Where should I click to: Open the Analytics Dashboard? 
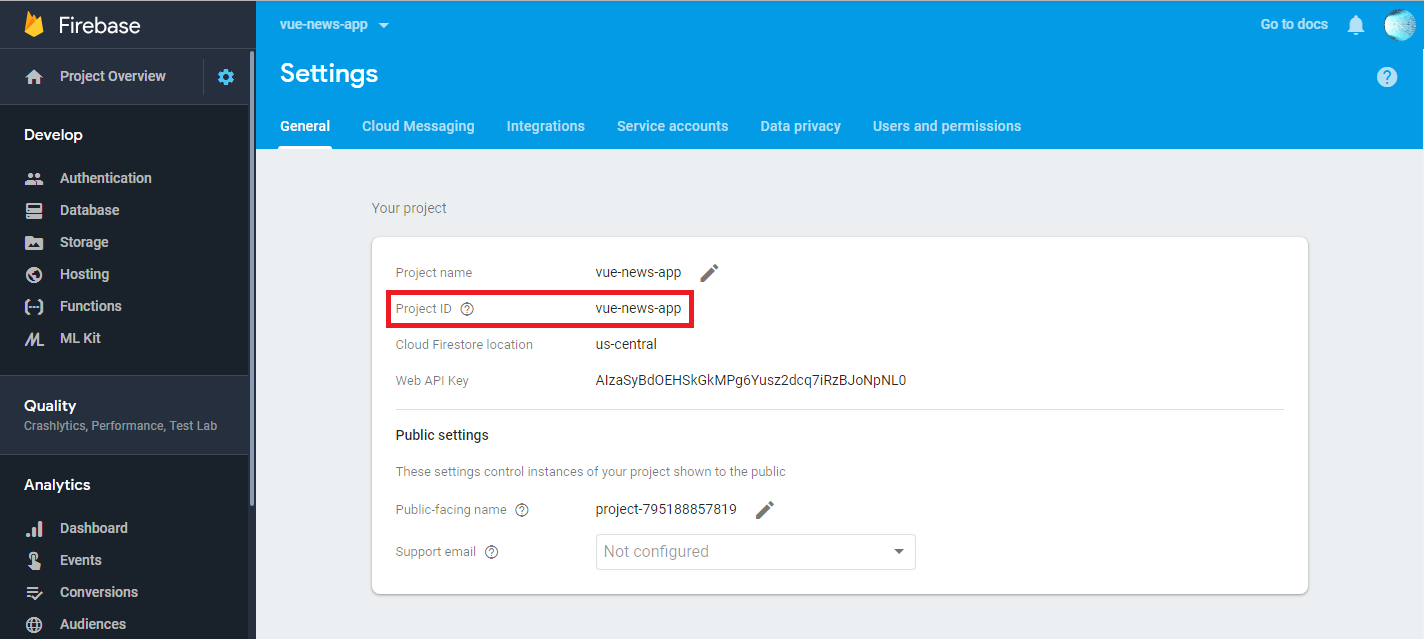coord(93,527)
